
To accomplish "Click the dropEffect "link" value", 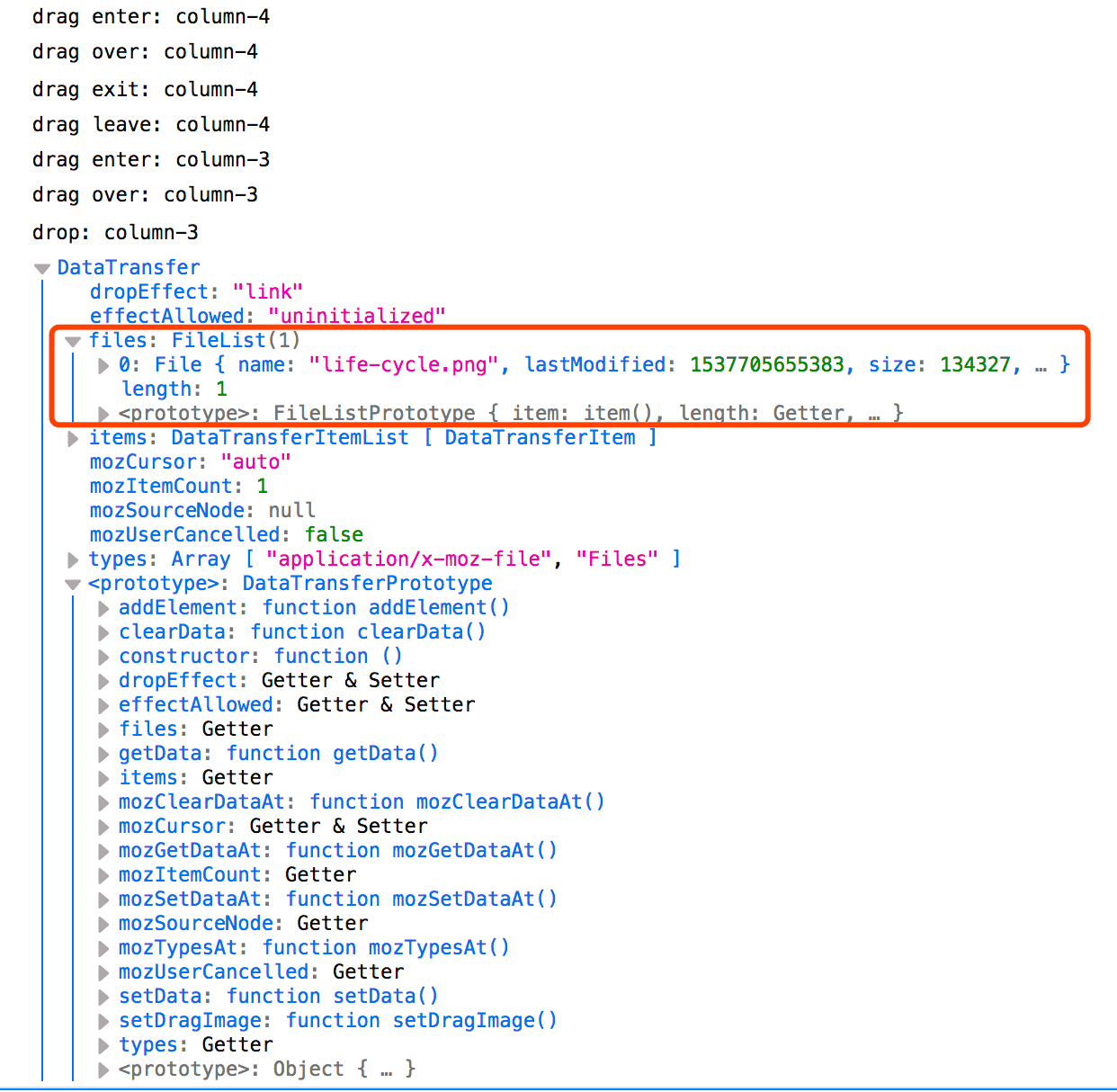I will (x=267, y=291).
